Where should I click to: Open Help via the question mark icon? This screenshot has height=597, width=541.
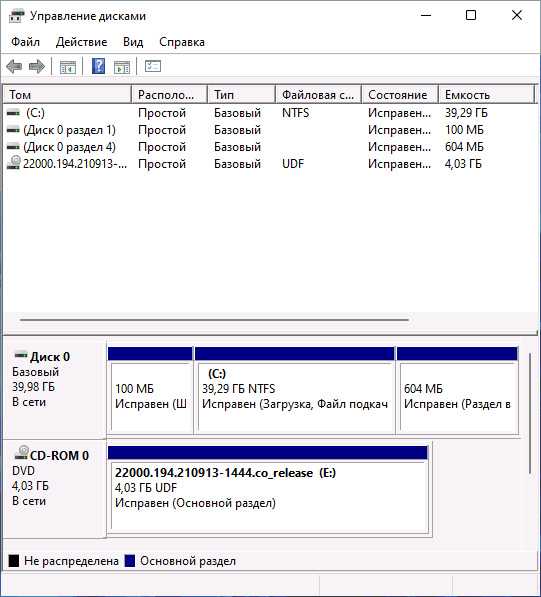click(x=99, y=67)
